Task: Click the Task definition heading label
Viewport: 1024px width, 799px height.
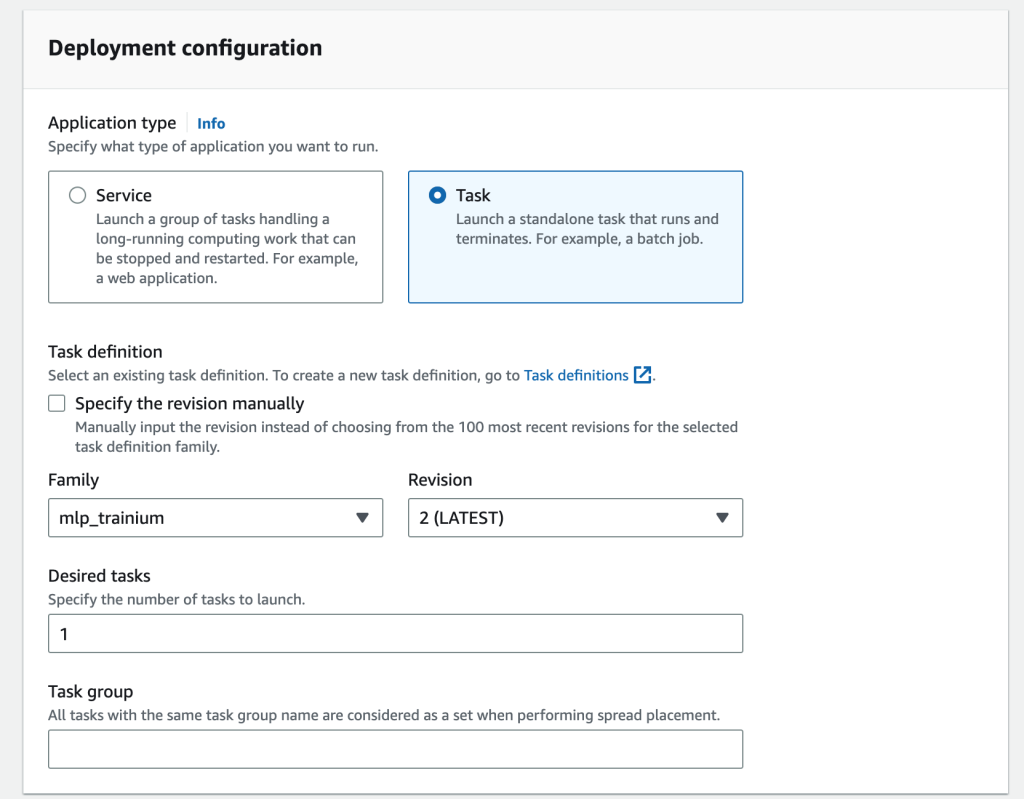Action: click(105, 352)
